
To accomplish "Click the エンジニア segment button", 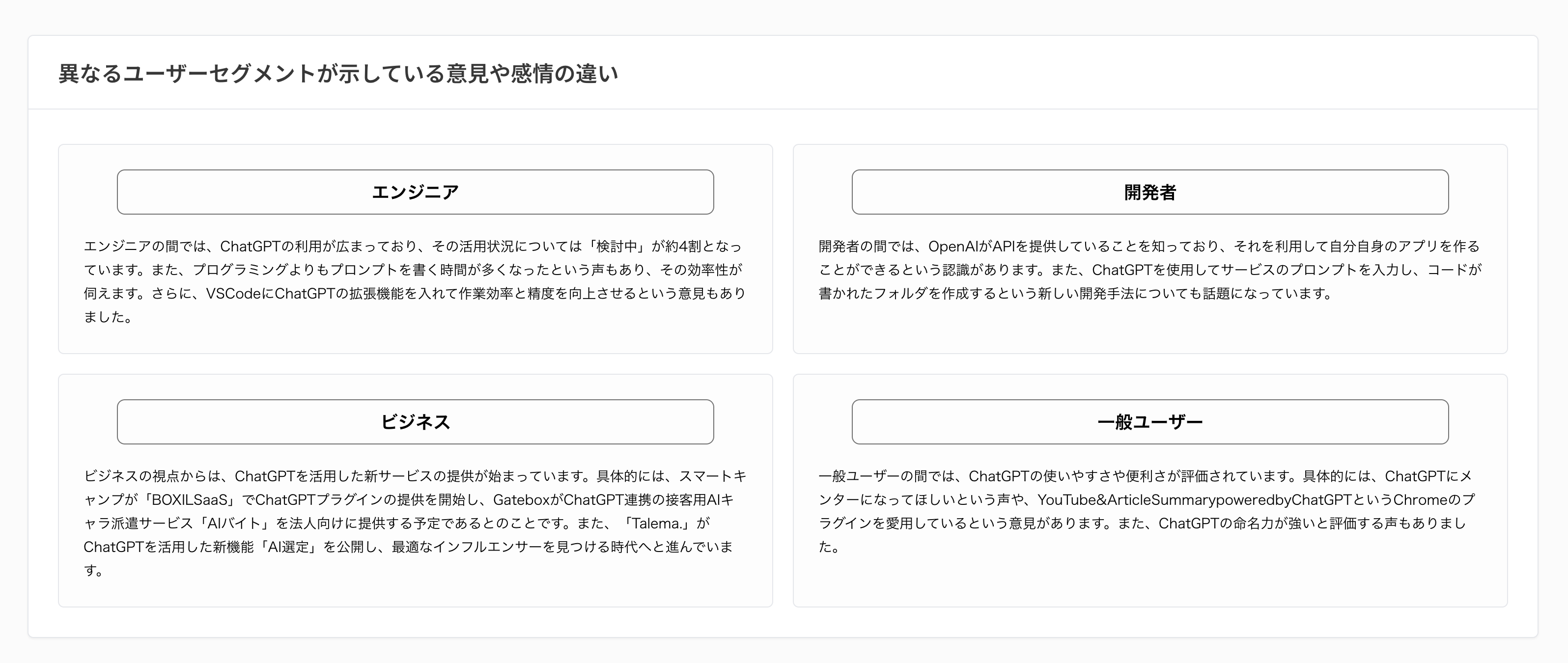I will (415, 192).
